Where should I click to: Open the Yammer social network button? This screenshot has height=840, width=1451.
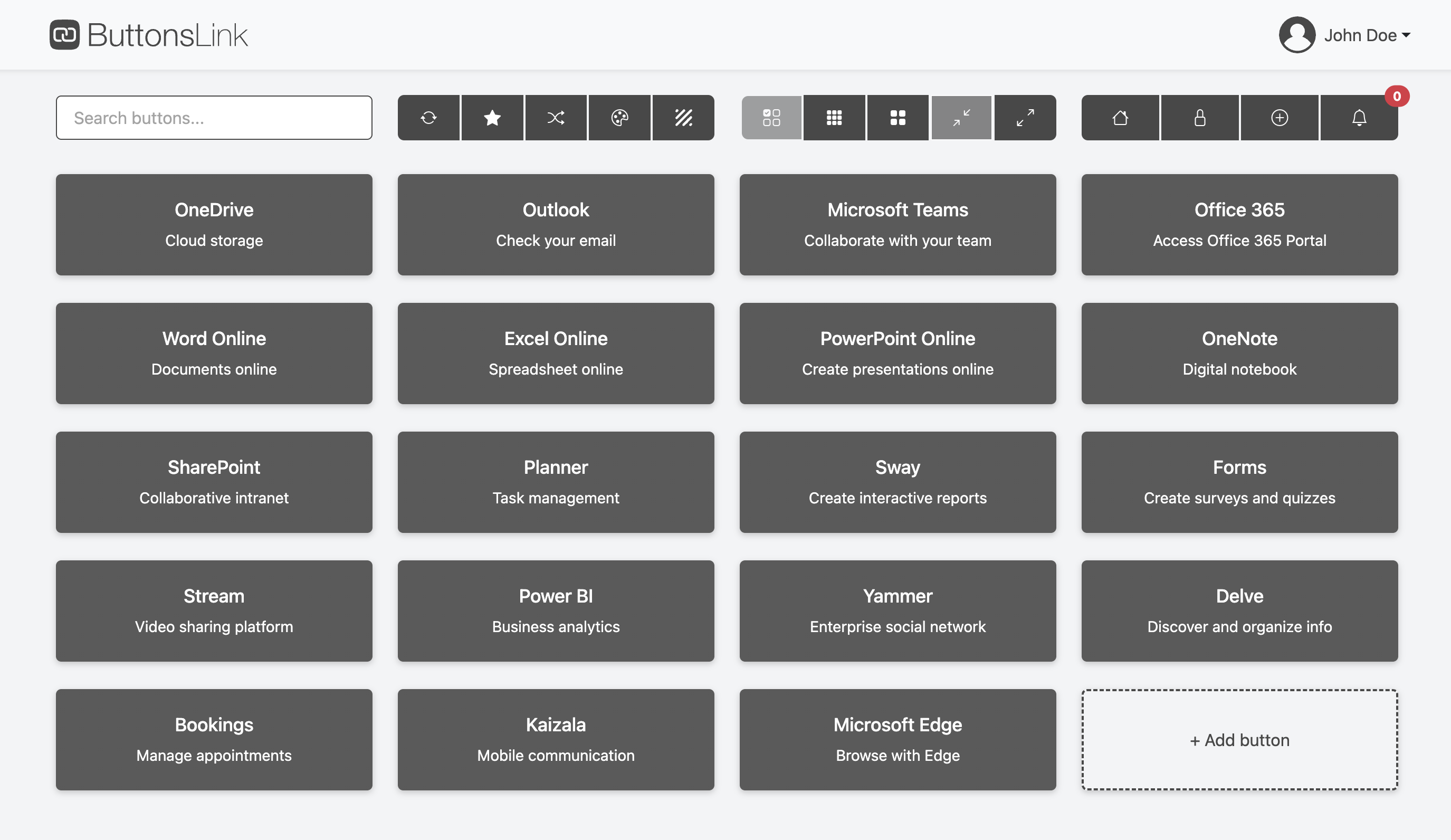(898, 611)
